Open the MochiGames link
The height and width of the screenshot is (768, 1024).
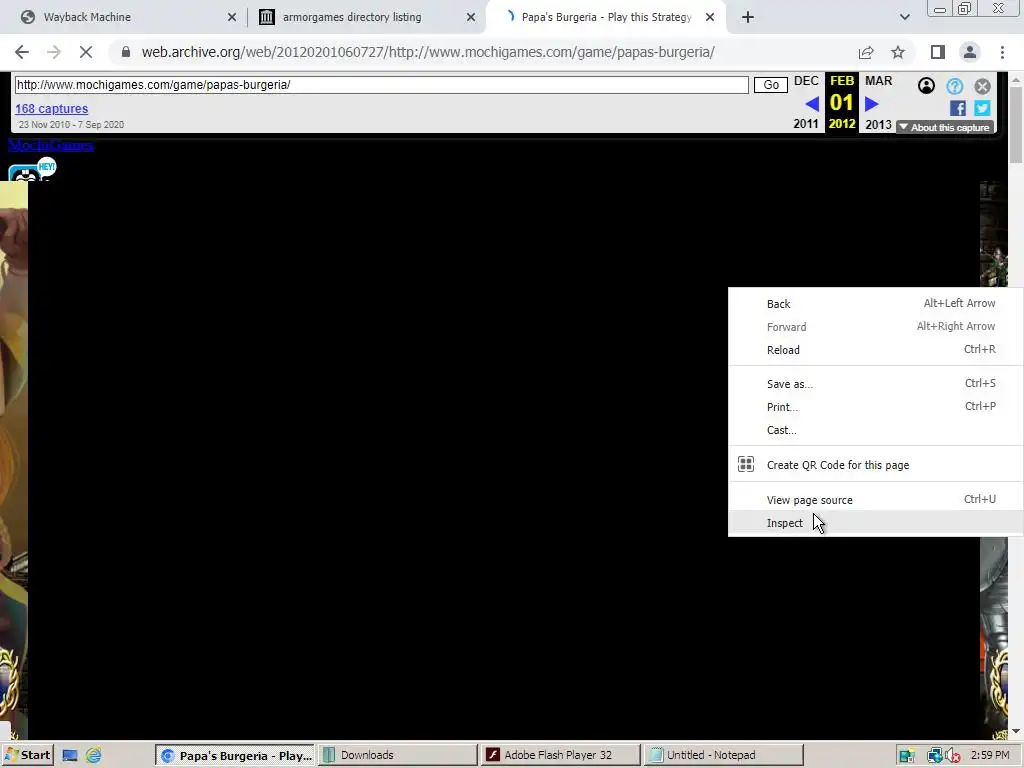[x=51, y=145]
